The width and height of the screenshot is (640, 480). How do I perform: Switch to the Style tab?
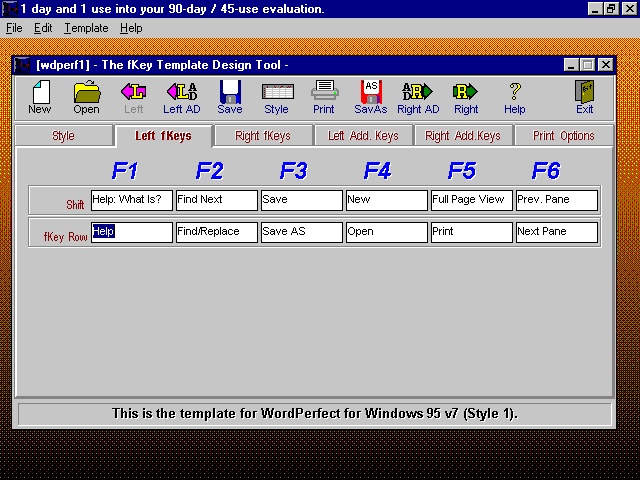(63, 136)
